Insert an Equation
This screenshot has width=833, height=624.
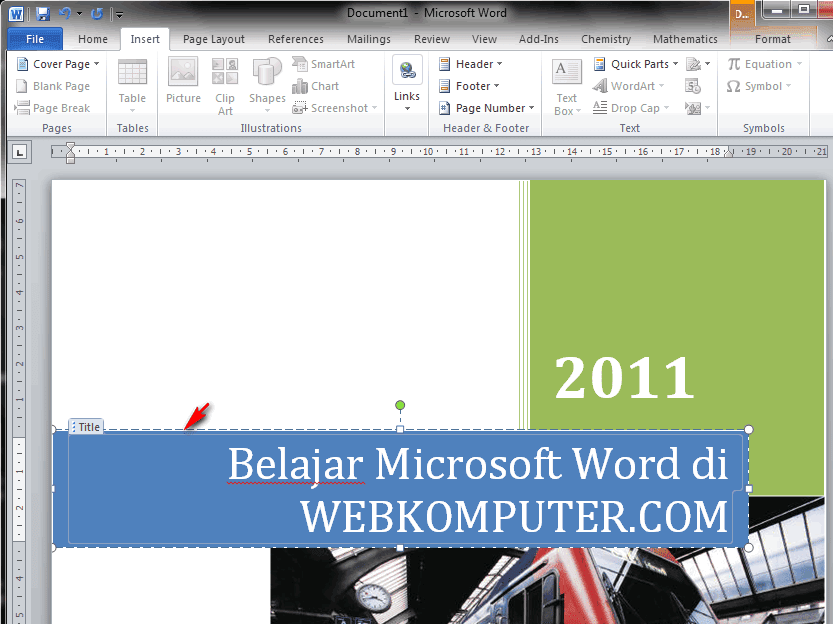point(765,63)
